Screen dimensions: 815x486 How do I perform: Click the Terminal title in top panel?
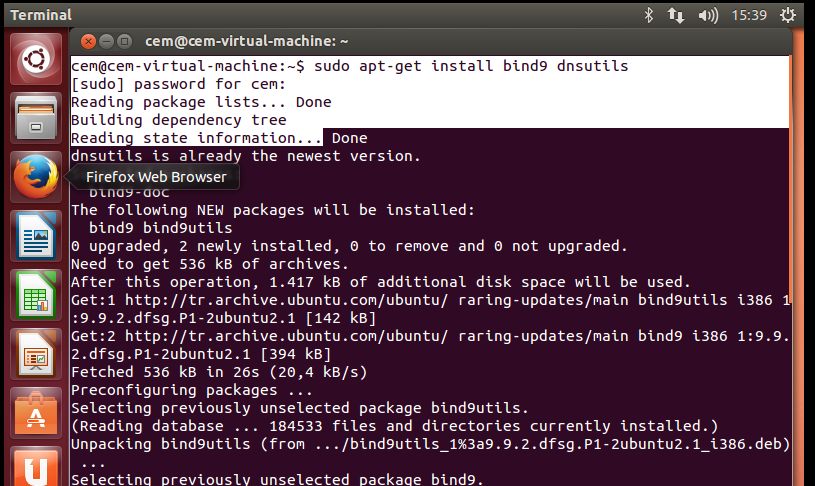[41, 15]
